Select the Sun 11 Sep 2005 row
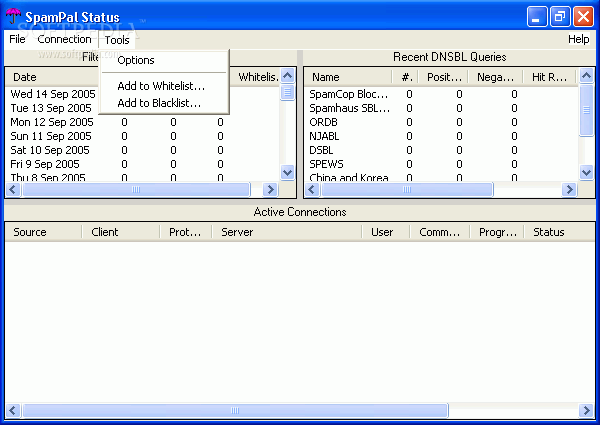The width and height of the screenshot is (600, 425). tap(143, 136)
